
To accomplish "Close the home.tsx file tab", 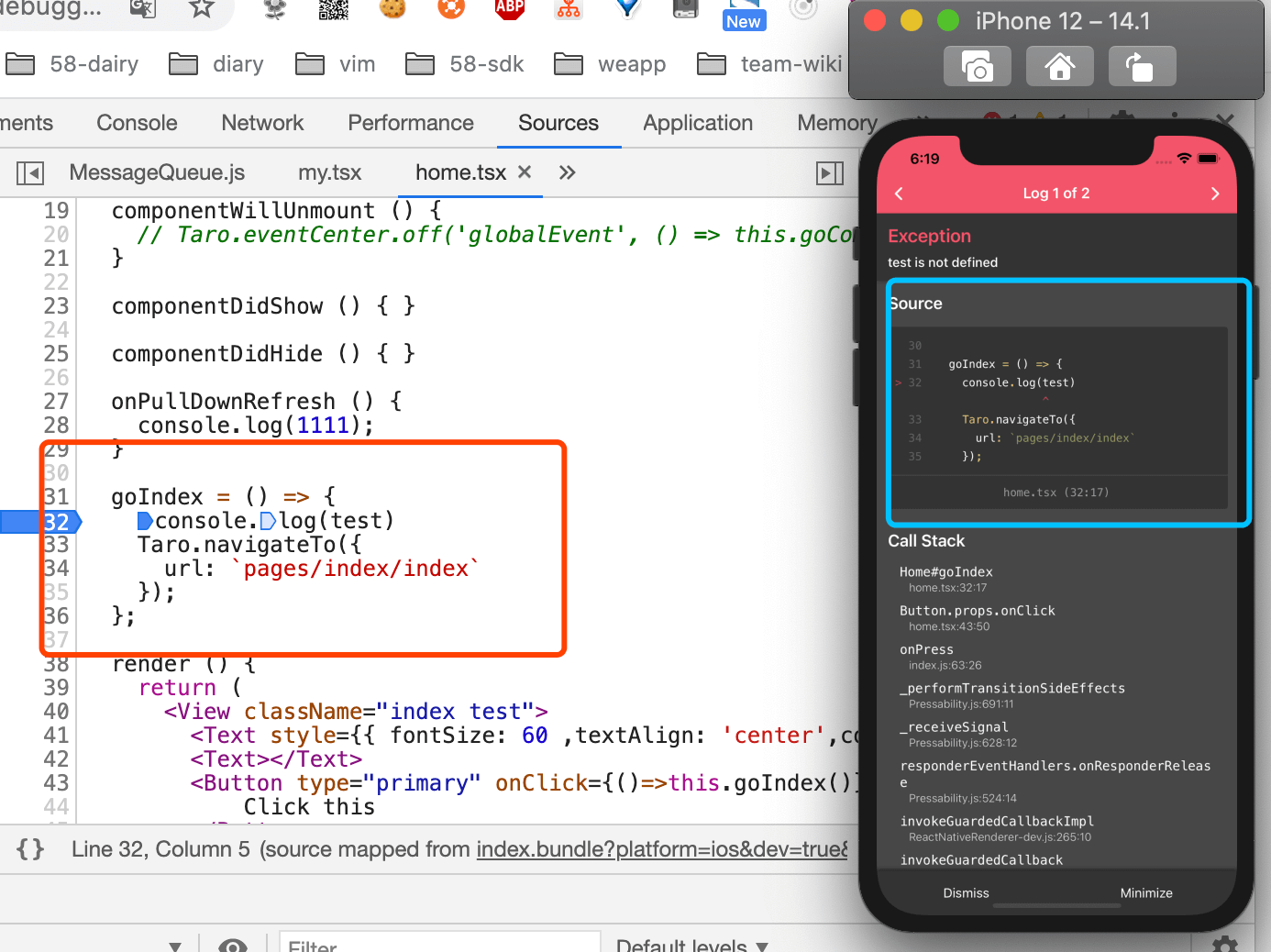I will click(525, 172).
